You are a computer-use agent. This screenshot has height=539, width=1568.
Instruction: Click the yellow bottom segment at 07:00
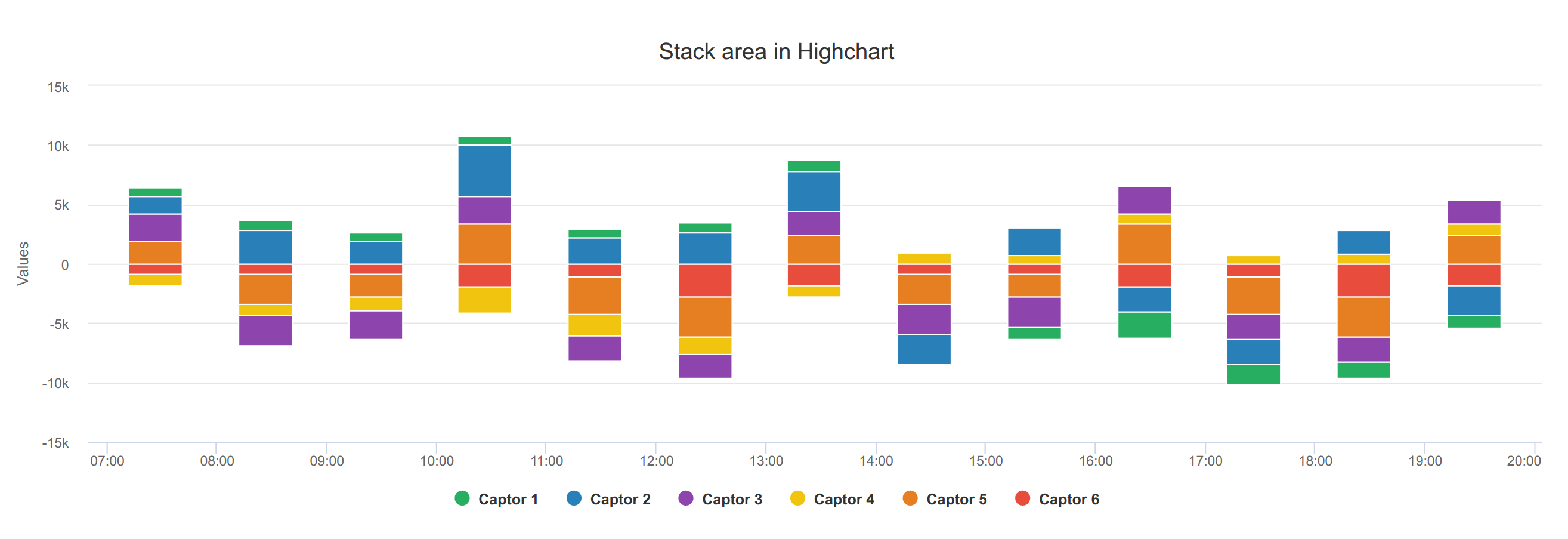tap(155, 280)
